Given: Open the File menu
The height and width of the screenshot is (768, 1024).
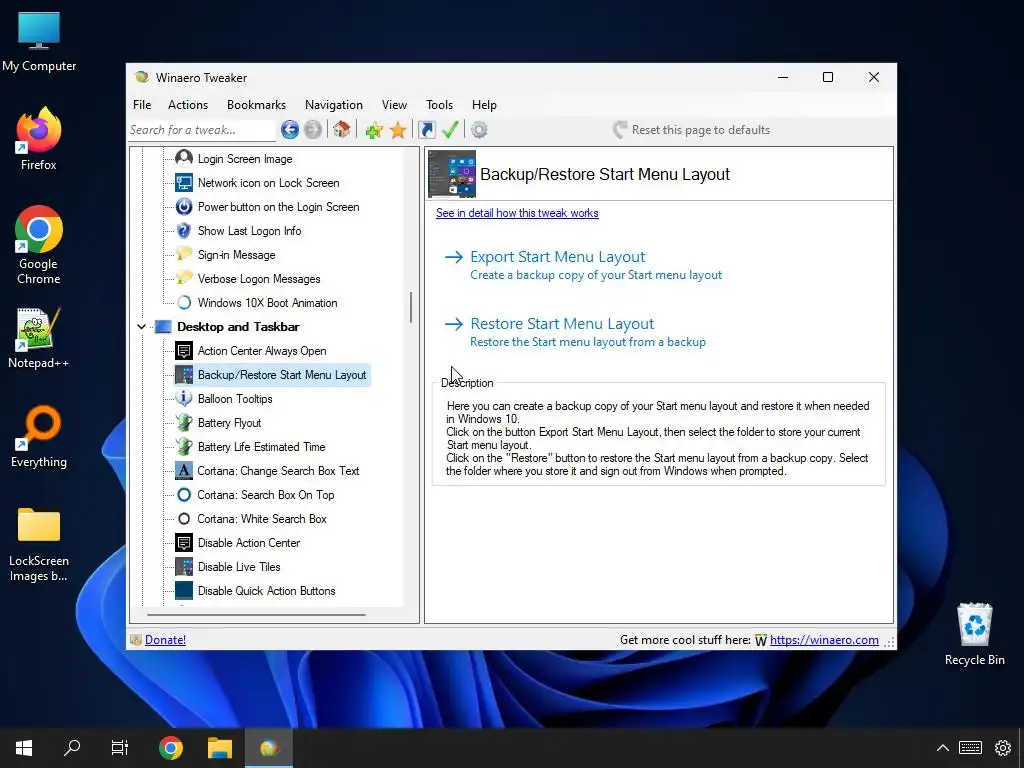Looking at the screenshot, I should click(142, 104).
